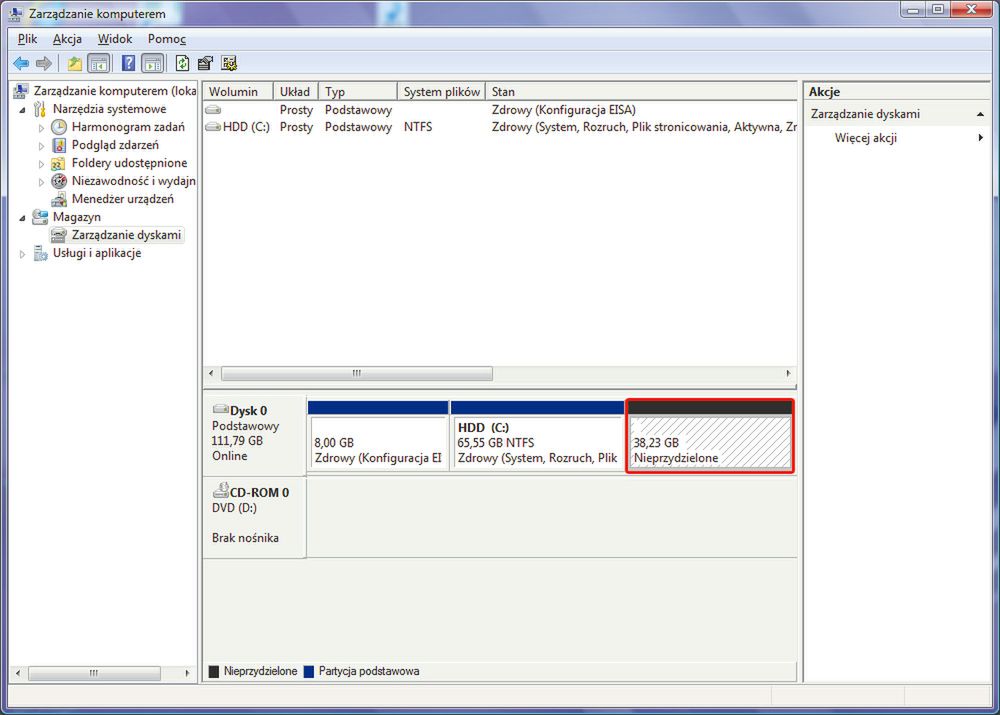Sort by the Wolumin column header
Image resolution: width=1000 pixels, height=715 pixels.
[238, 92]
